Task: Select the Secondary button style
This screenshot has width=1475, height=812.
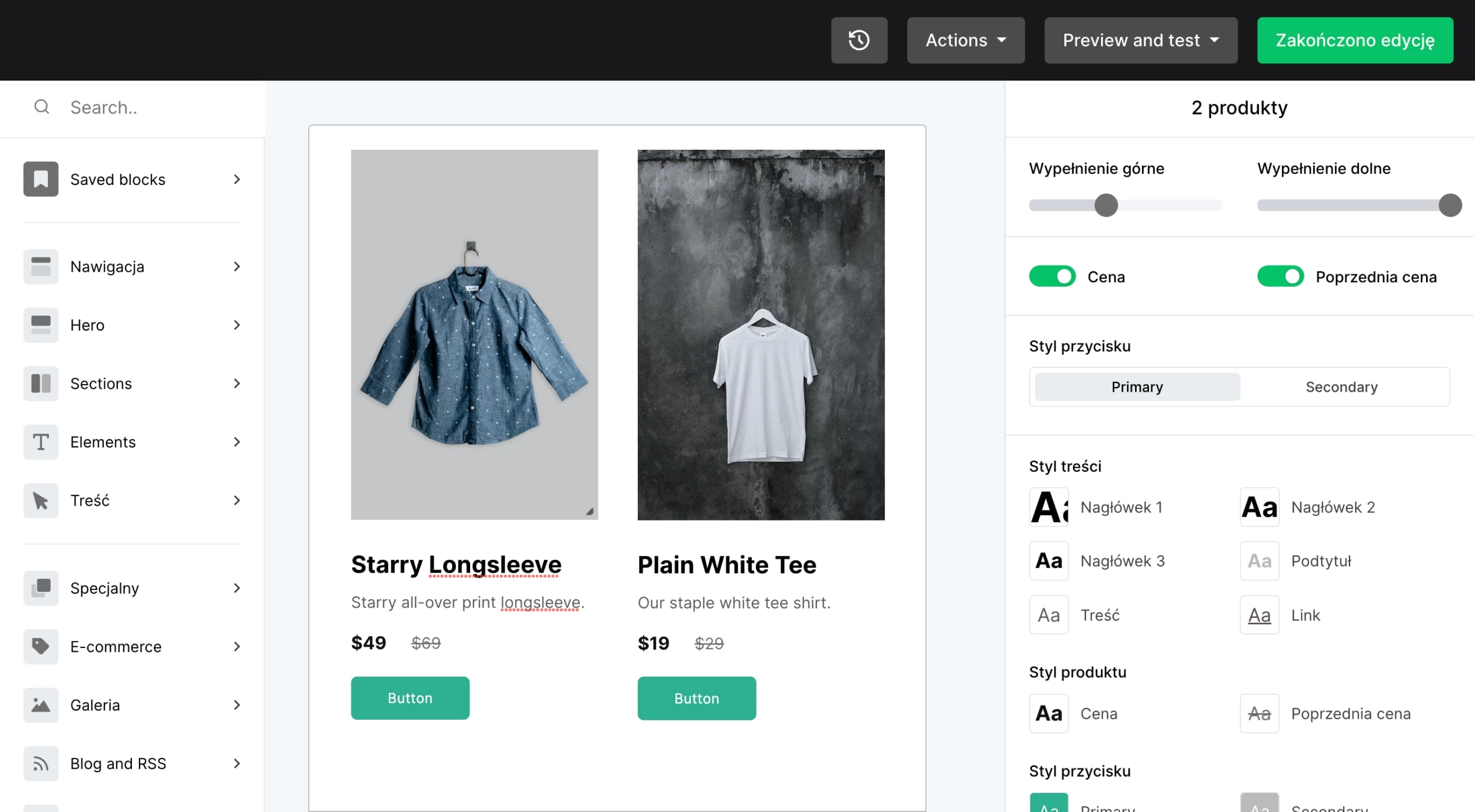Action: coord(1341,387)
